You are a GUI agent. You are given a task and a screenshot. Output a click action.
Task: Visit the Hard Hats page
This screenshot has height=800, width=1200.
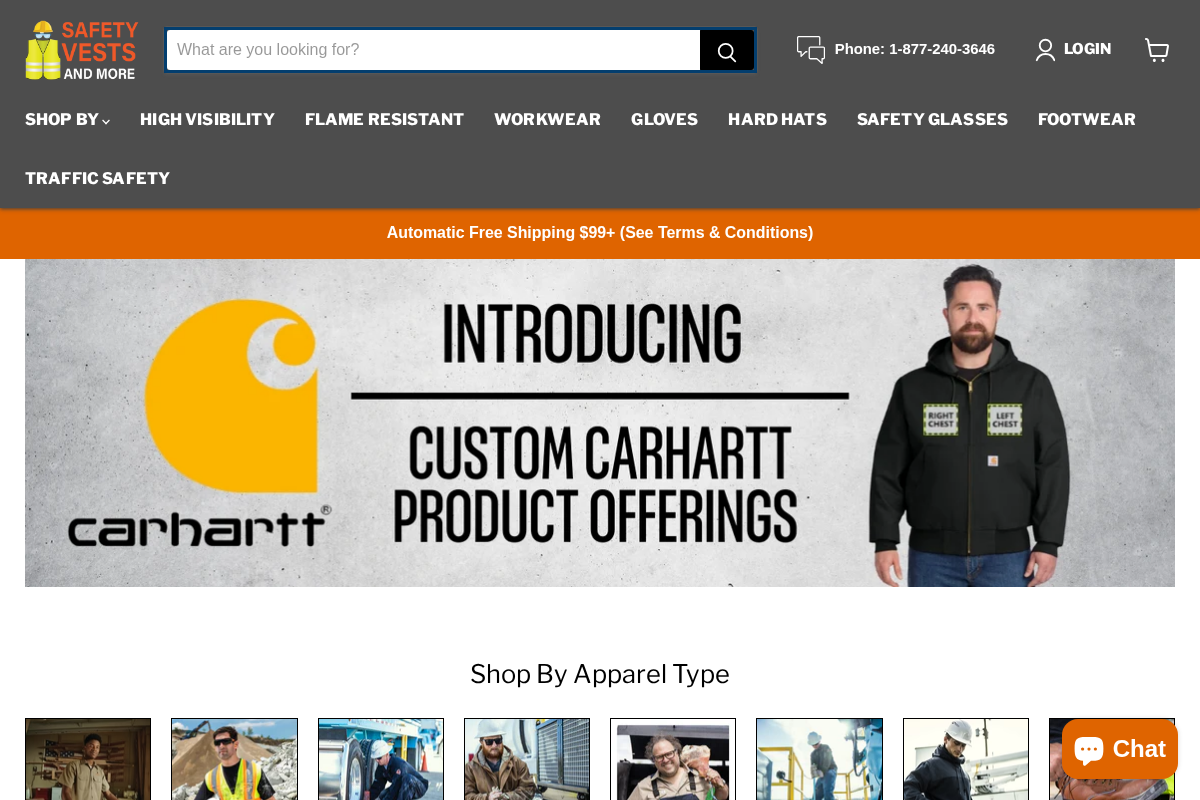778,119
